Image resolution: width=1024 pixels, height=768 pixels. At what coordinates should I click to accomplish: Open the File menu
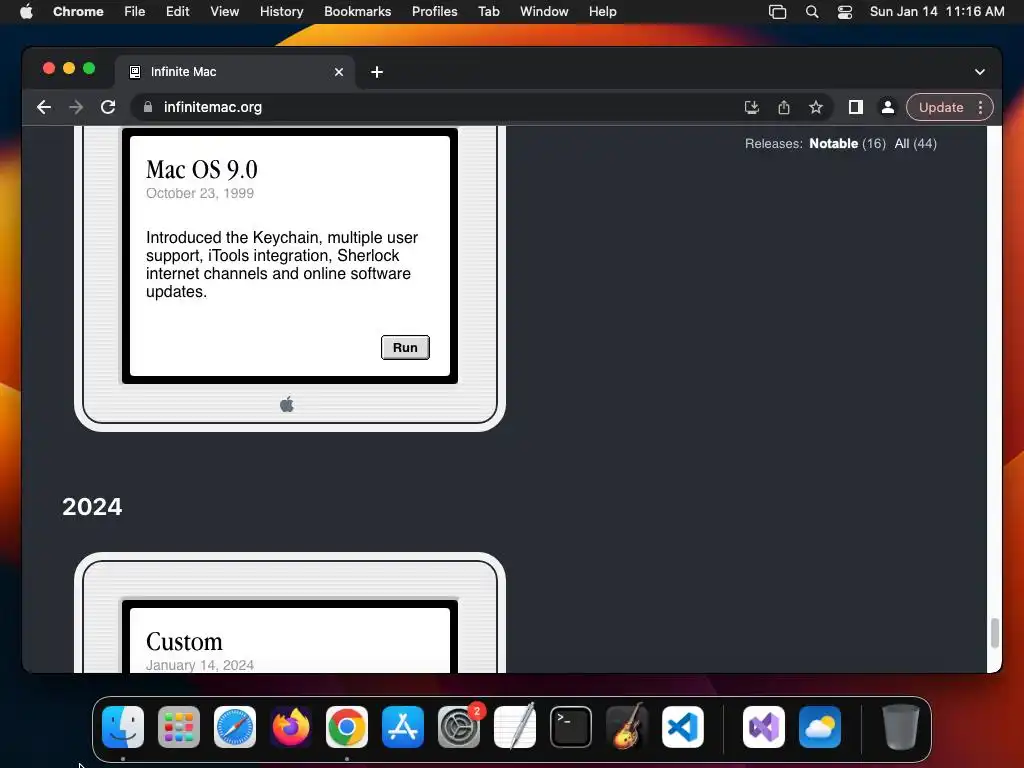[x=135, y=11]
